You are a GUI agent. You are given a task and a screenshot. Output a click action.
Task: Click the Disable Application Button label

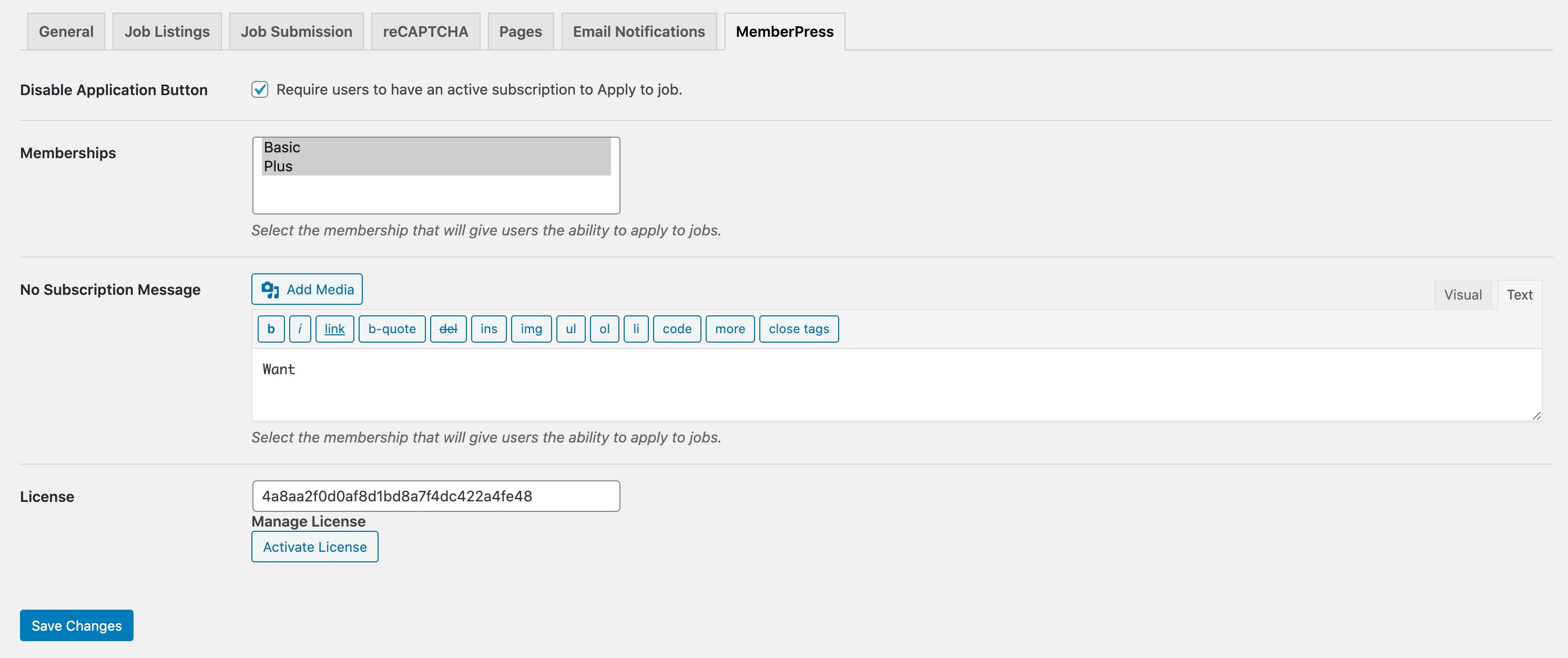(x=114, y=90)
